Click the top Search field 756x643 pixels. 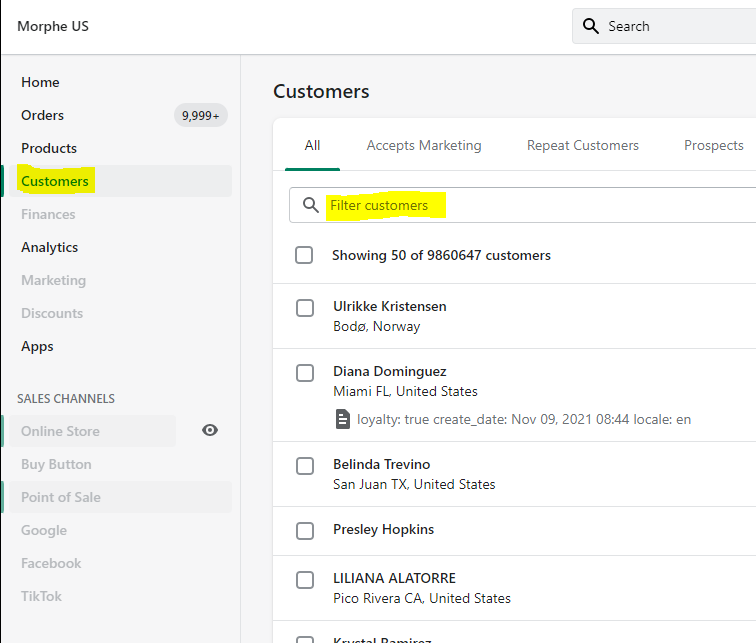[x=664, y=26]
